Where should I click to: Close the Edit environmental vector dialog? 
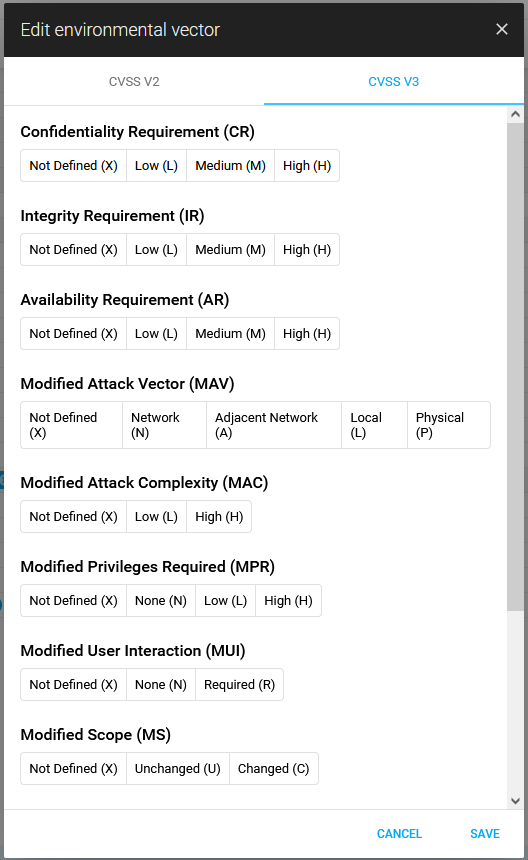(x=502, y=29)
